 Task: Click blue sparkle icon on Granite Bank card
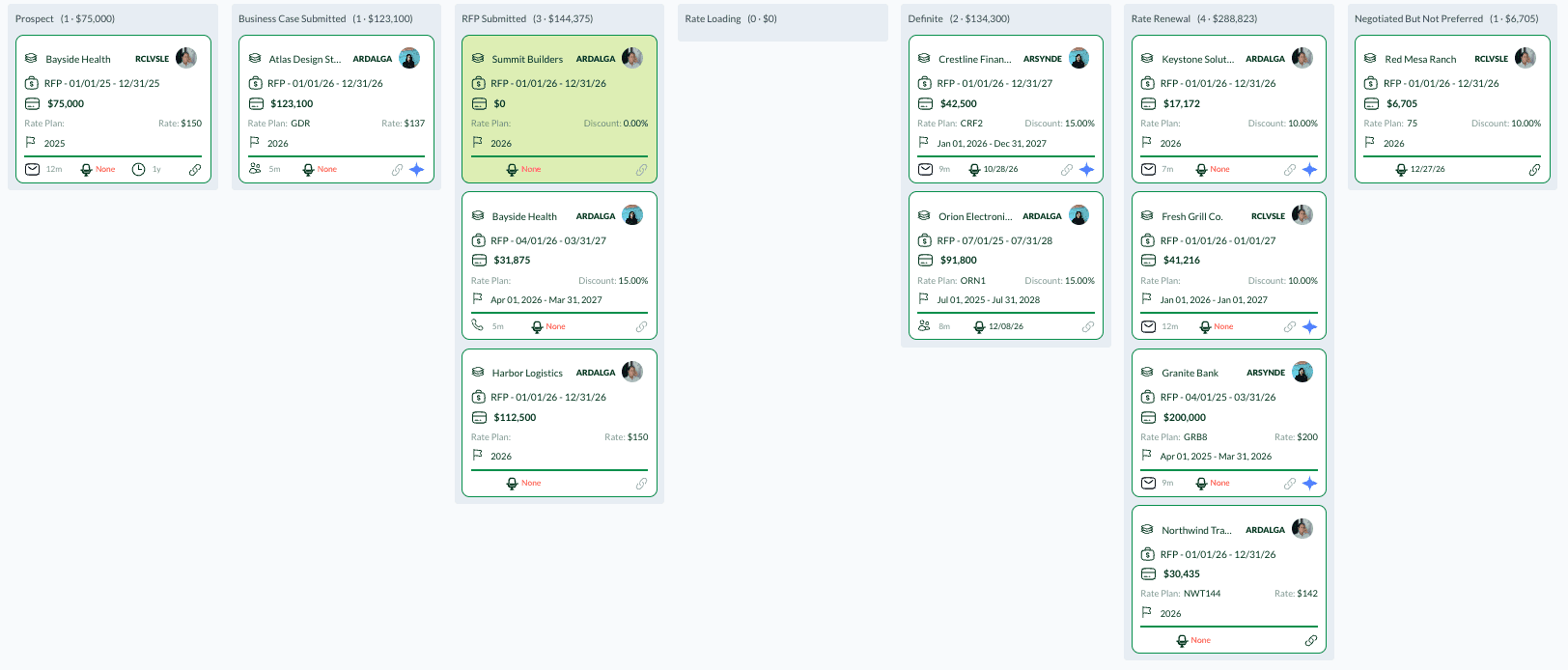coord(1310,483)
